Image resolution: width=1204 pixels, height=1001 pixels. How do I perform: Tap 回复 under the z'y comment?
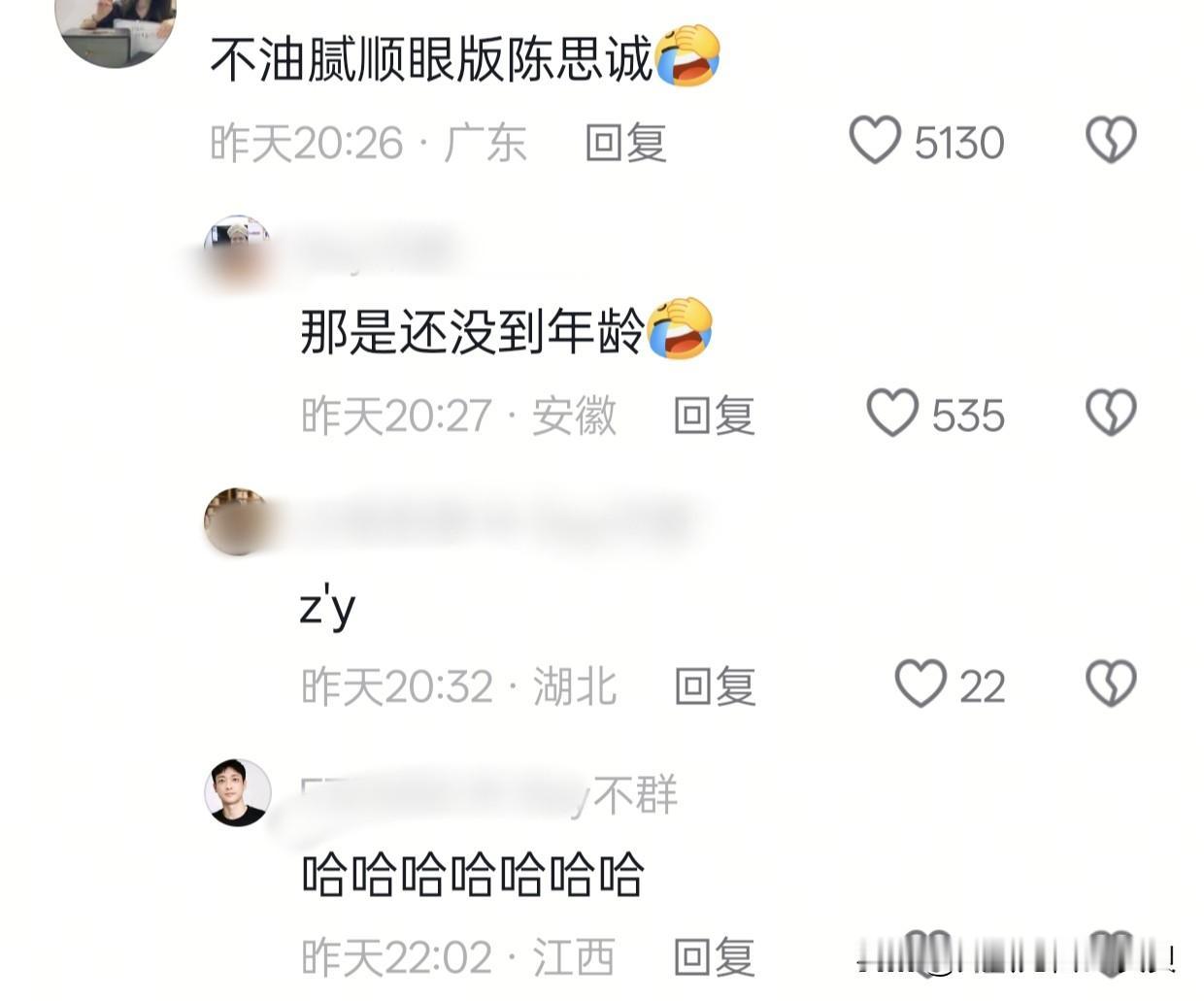715,686
